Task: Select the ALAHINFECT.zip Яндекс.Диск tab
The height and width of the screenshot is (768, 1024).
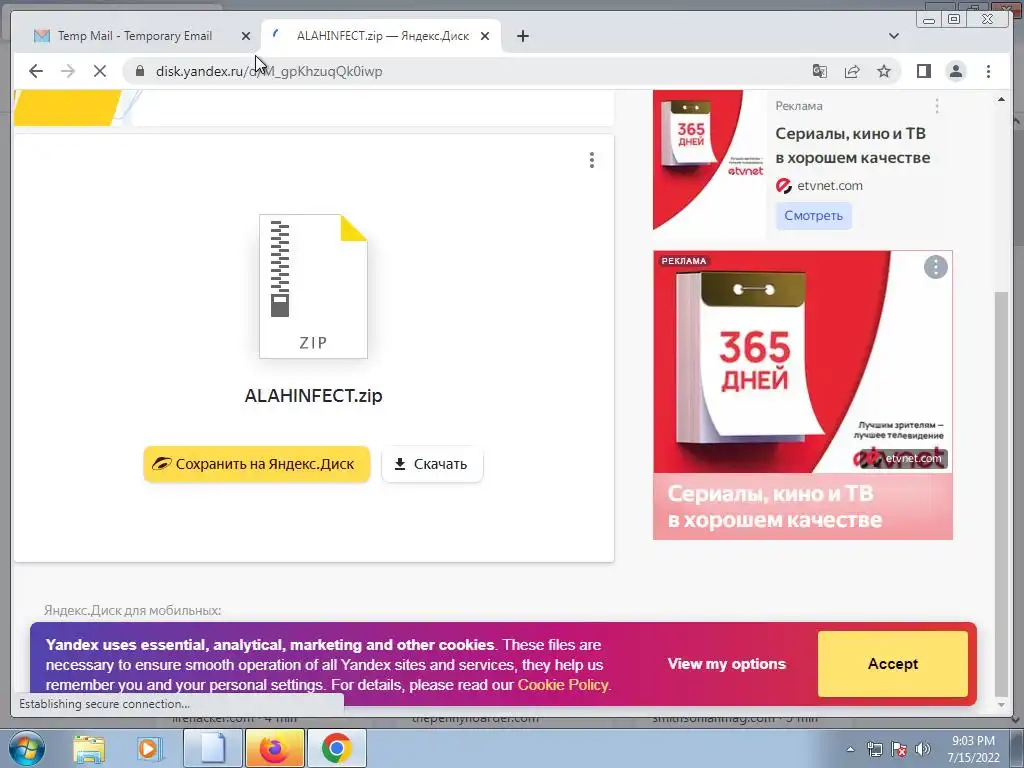Action: [x=382, y=36]
